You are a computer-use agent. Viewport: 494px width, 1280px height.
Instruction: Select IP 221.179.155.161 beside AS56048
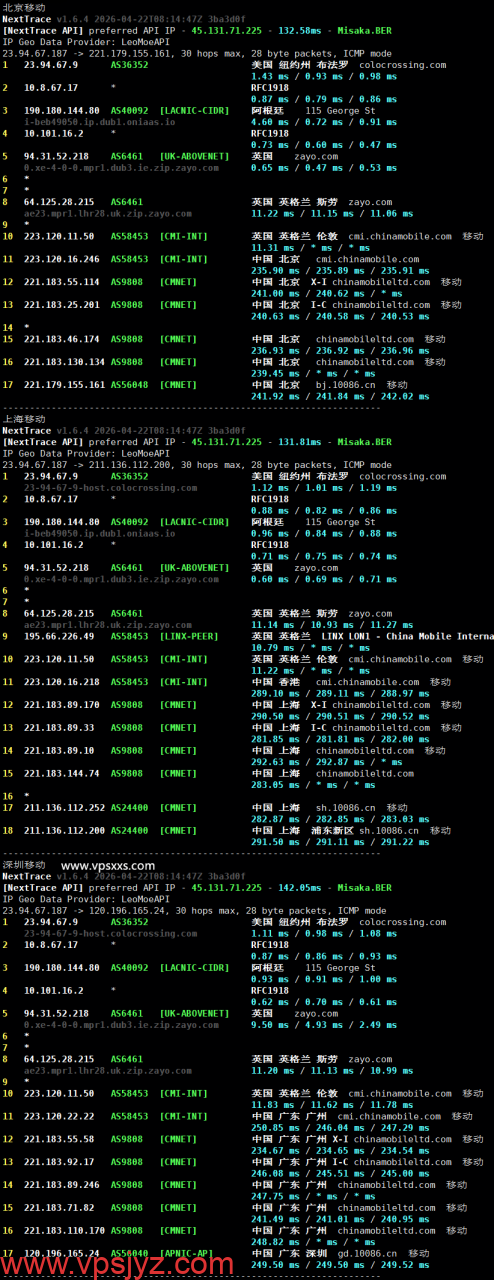click(65, 385)
